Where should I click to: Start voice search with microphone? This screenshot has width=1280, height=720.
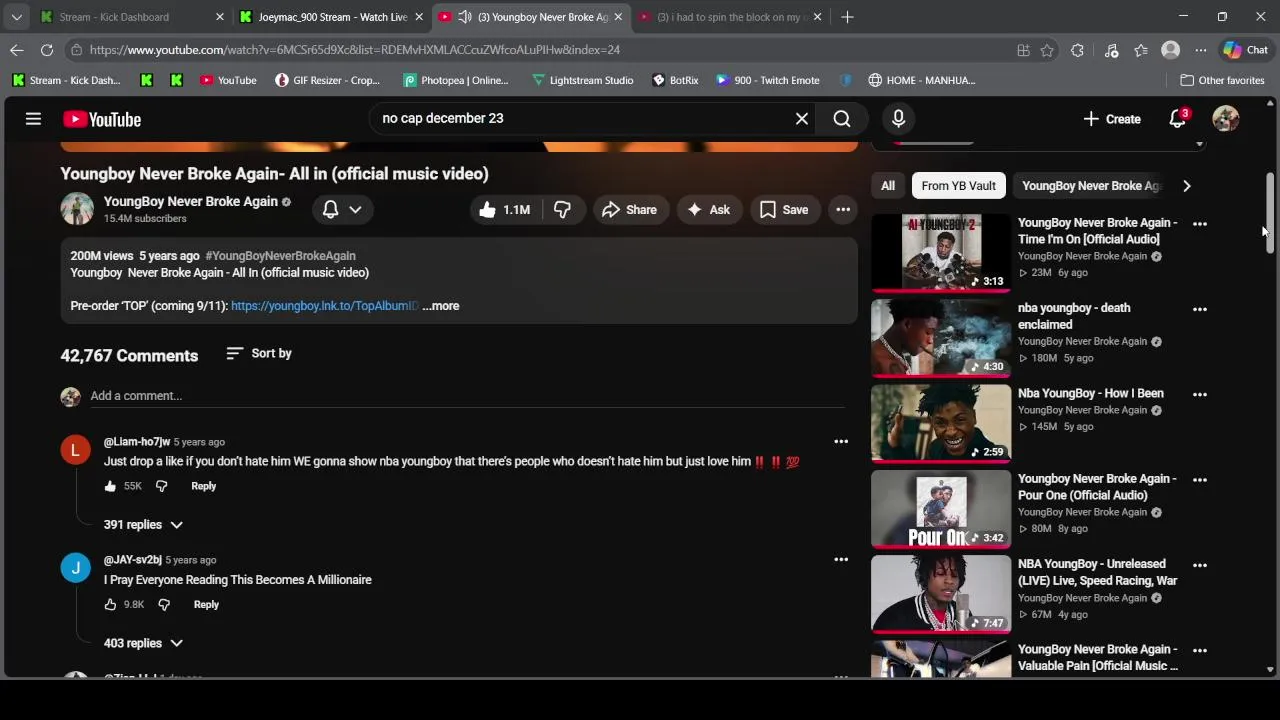(x=898, y=119)
